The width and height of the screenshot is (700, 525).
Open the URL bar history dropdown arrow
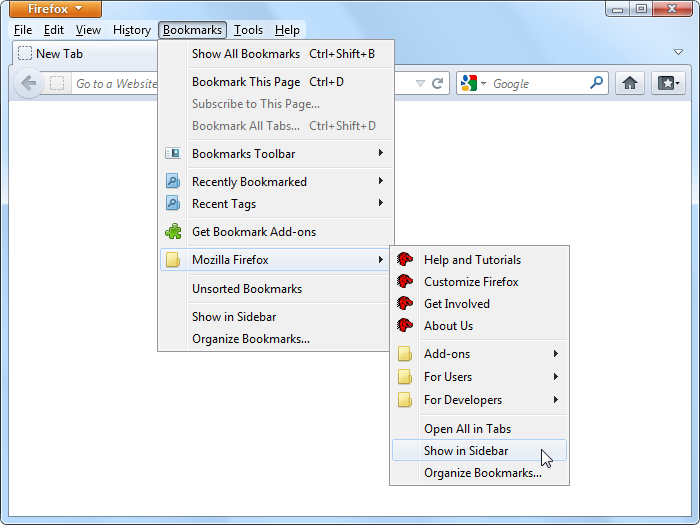click(420, 84)
